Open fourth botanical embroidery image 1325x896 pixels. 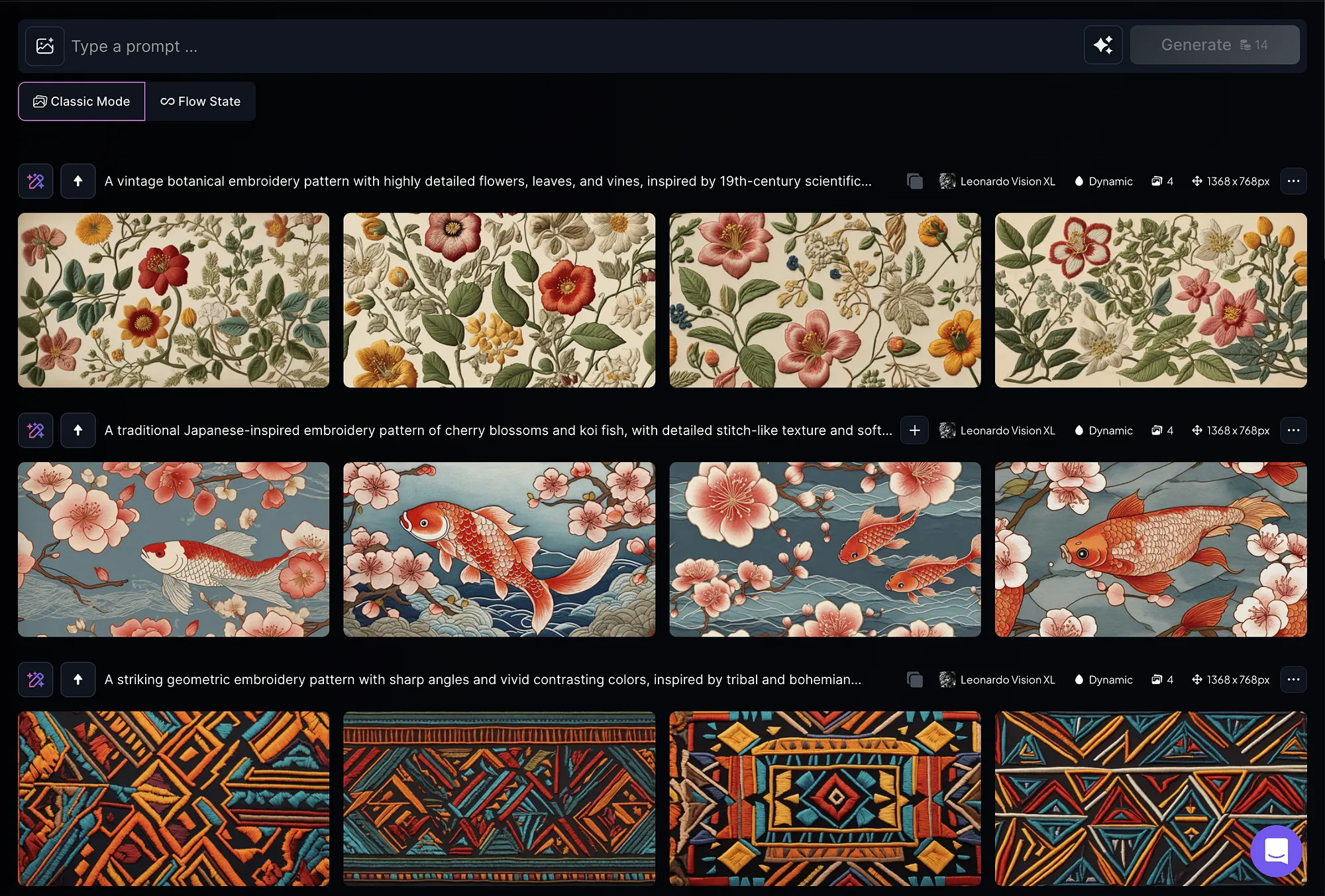(1151, 300)
